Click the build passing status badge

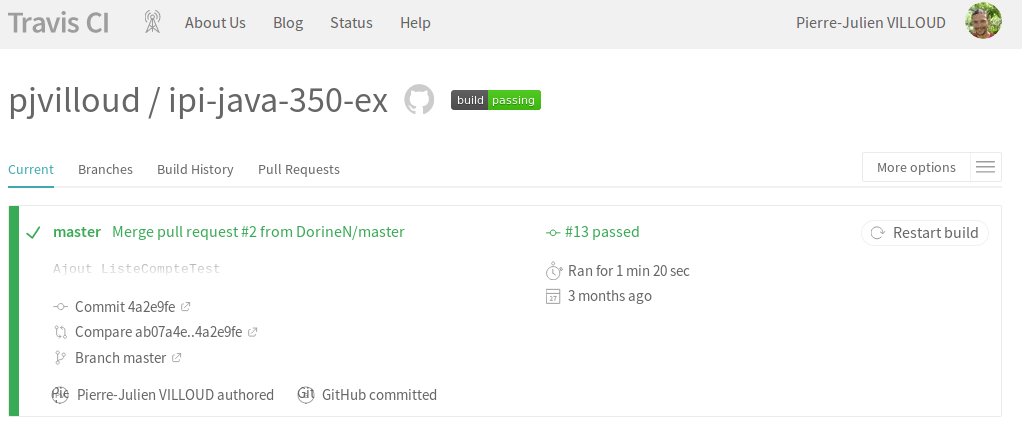click(495, 100)
